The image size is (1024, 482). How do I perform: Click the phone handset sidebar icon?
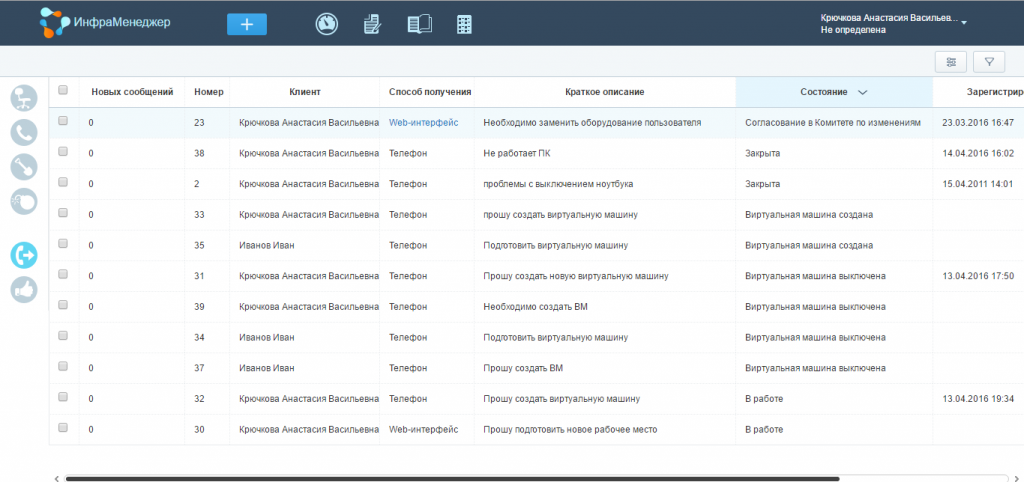(24, 133)
